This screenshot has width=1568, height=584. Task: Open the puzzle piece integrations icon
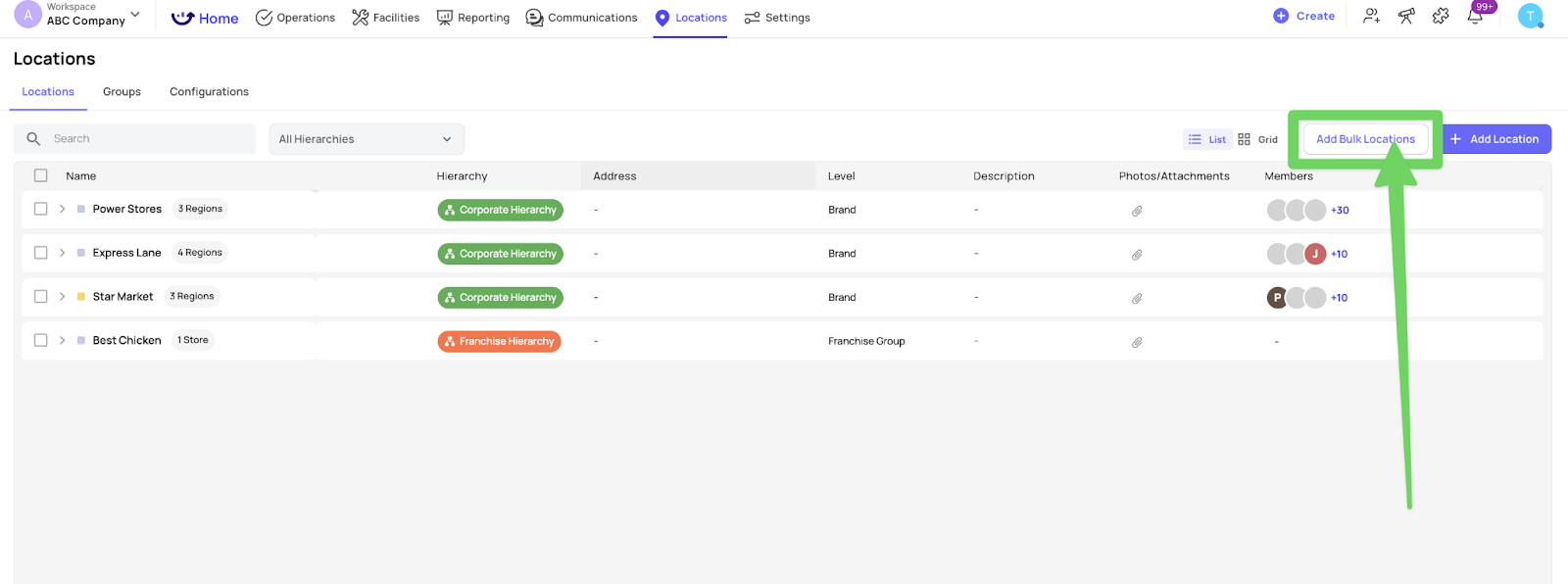click(x=1441, y=16)
